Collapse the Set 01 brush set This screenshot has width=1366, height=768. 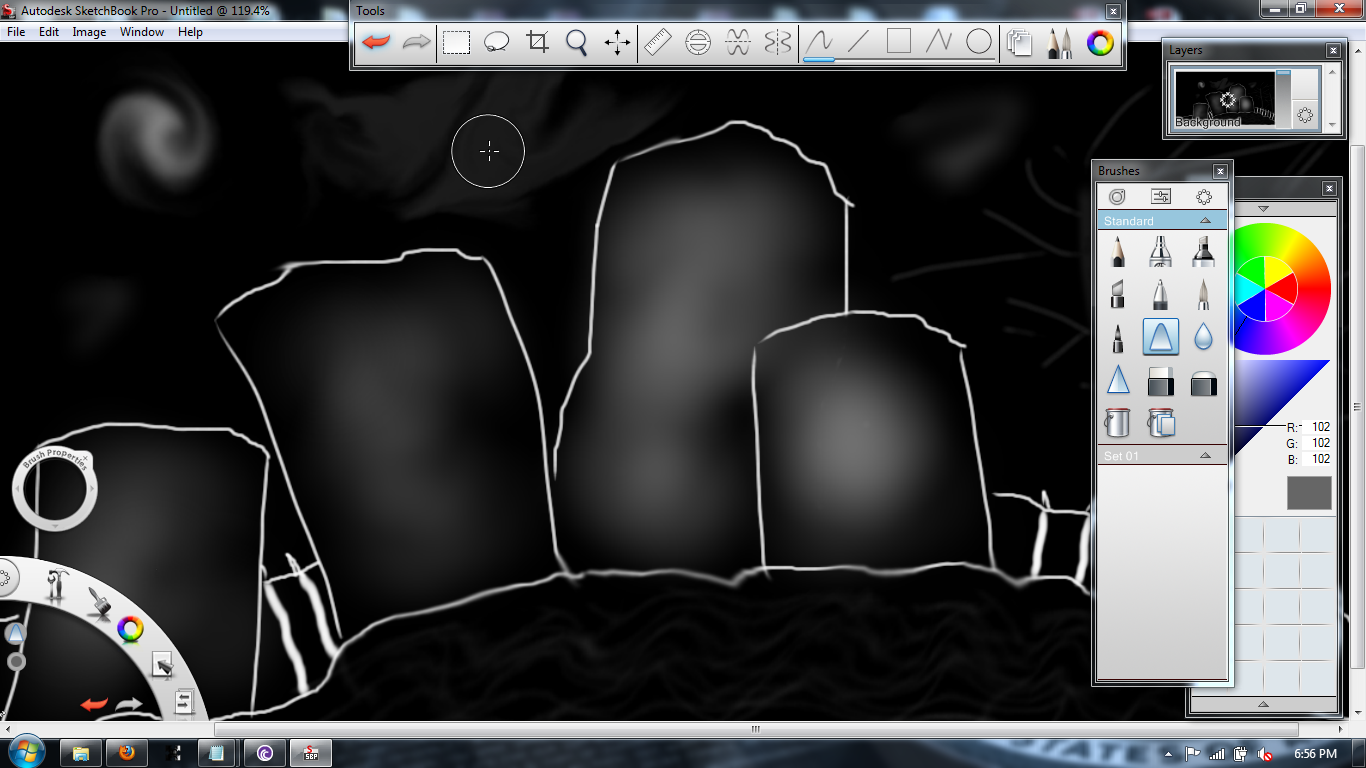coord(1205,456)
